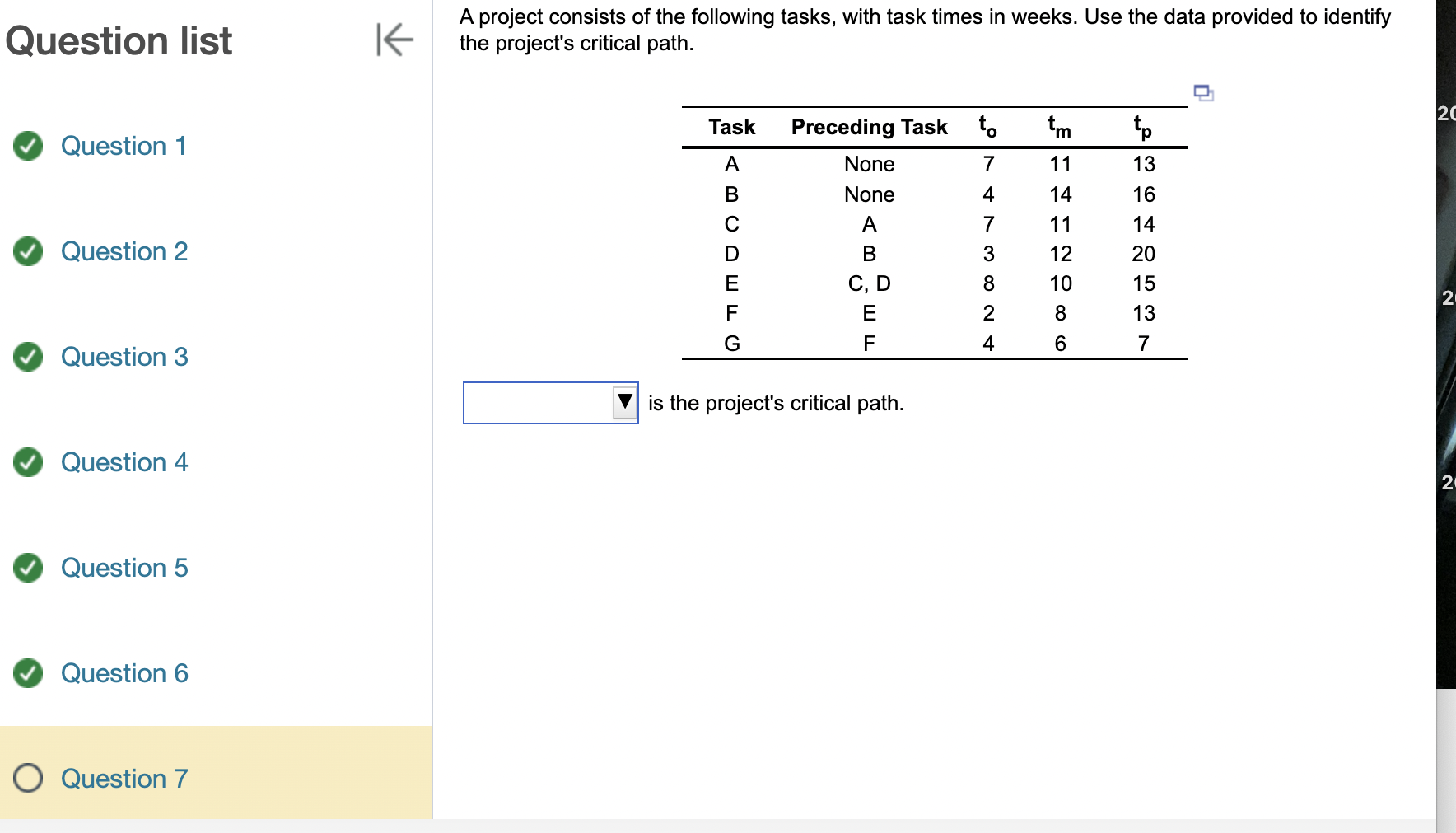Screen dimensions: 1456x833
Task: Click the answer selection box
Action: [x=539, y=402]
